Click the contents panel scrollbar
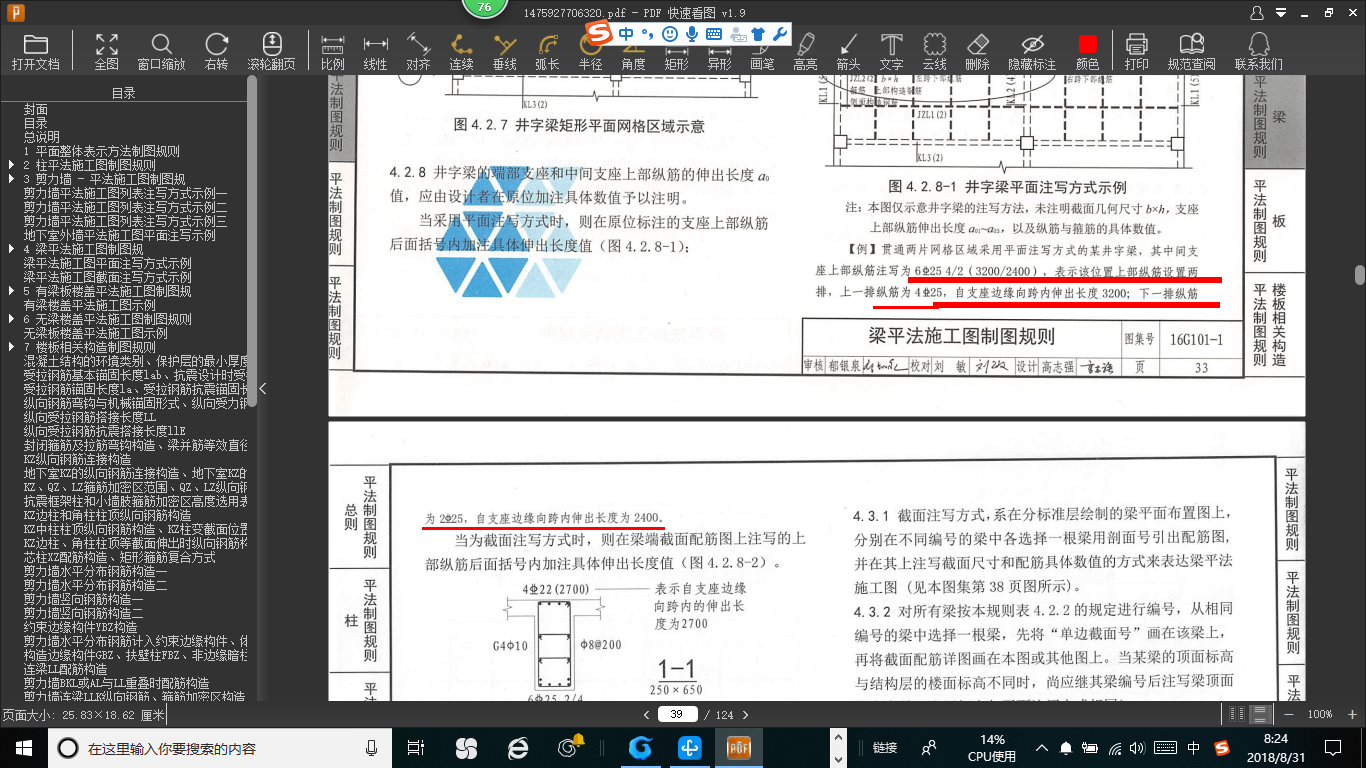The width and height of the screenshot is (1366, 768). pyautogui.click(x=252, y=242)
